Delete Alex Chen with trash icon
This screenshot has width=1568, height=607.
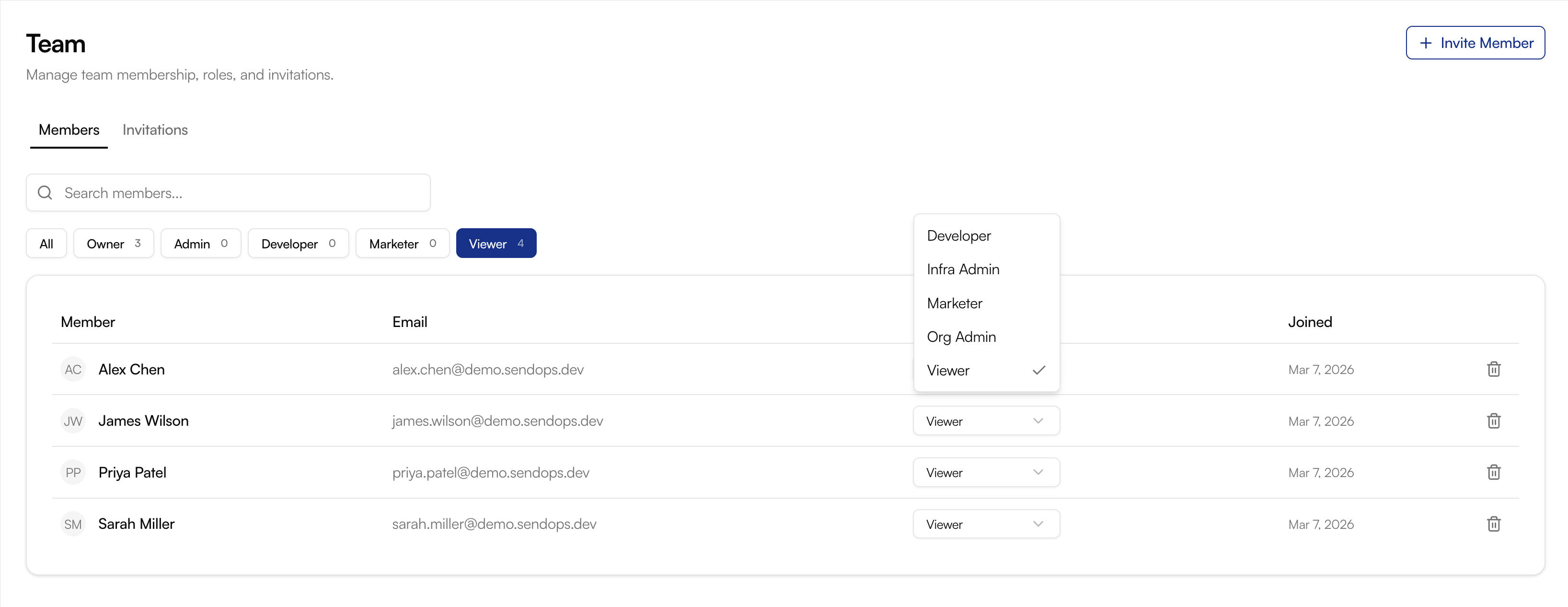(1493, 369)
